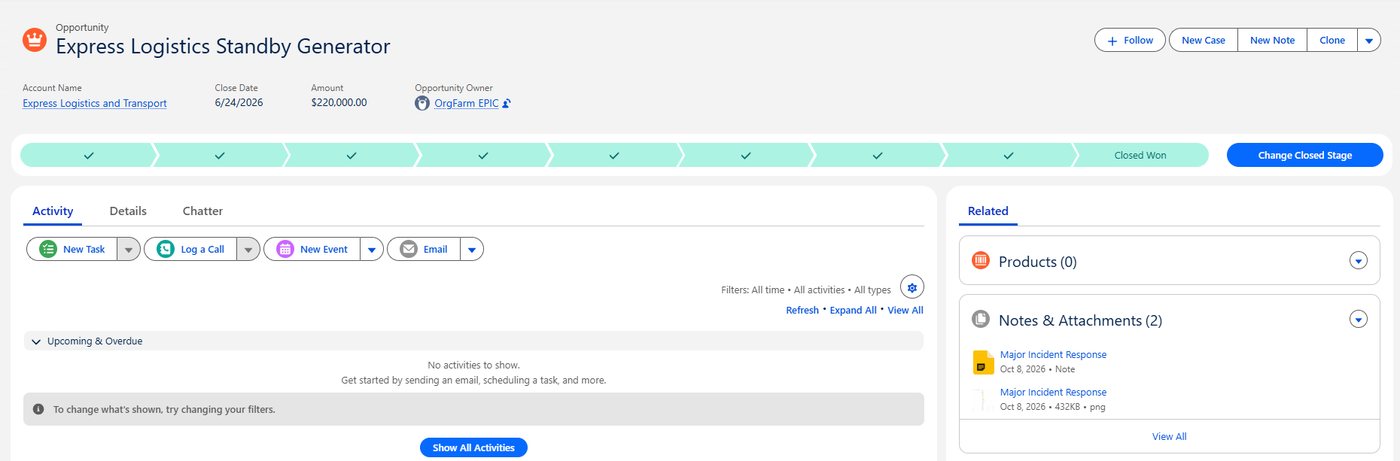Click the purple New Event calendar icon
The width and height of the screenshot is (1400, 461).
click(285, 249)
